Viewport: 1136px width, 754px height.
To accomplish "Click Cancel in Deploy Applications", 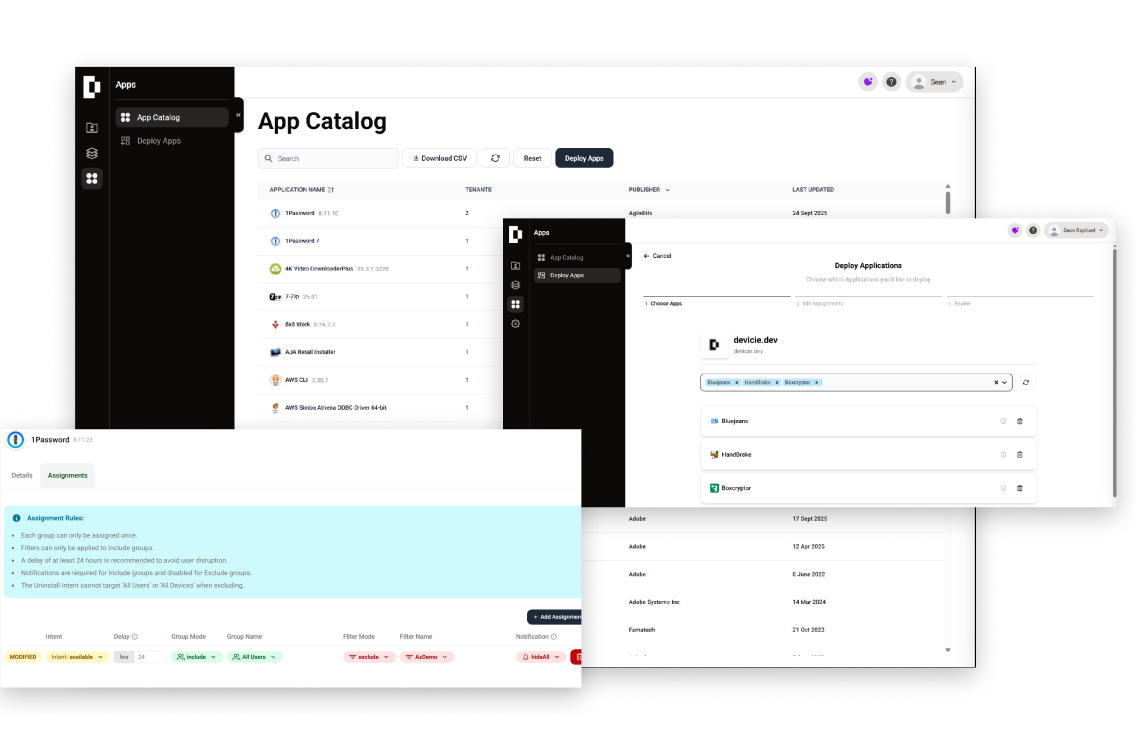I will (x=657, y=256).
